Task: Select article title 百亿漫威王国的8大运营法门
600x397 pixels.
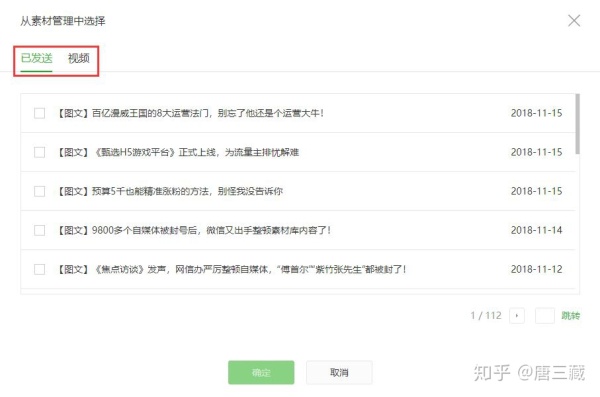Action: click(x=151, y=113)
